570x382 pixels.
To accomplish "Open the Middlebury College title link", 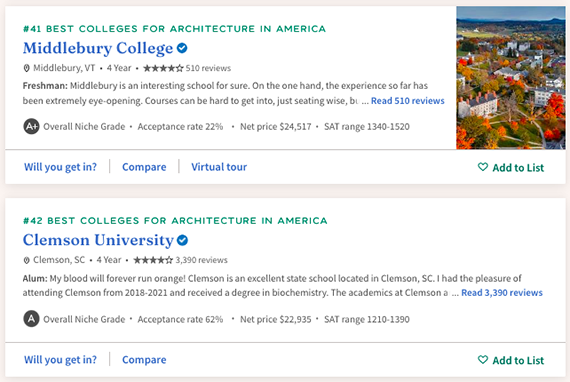I will 98,48.
